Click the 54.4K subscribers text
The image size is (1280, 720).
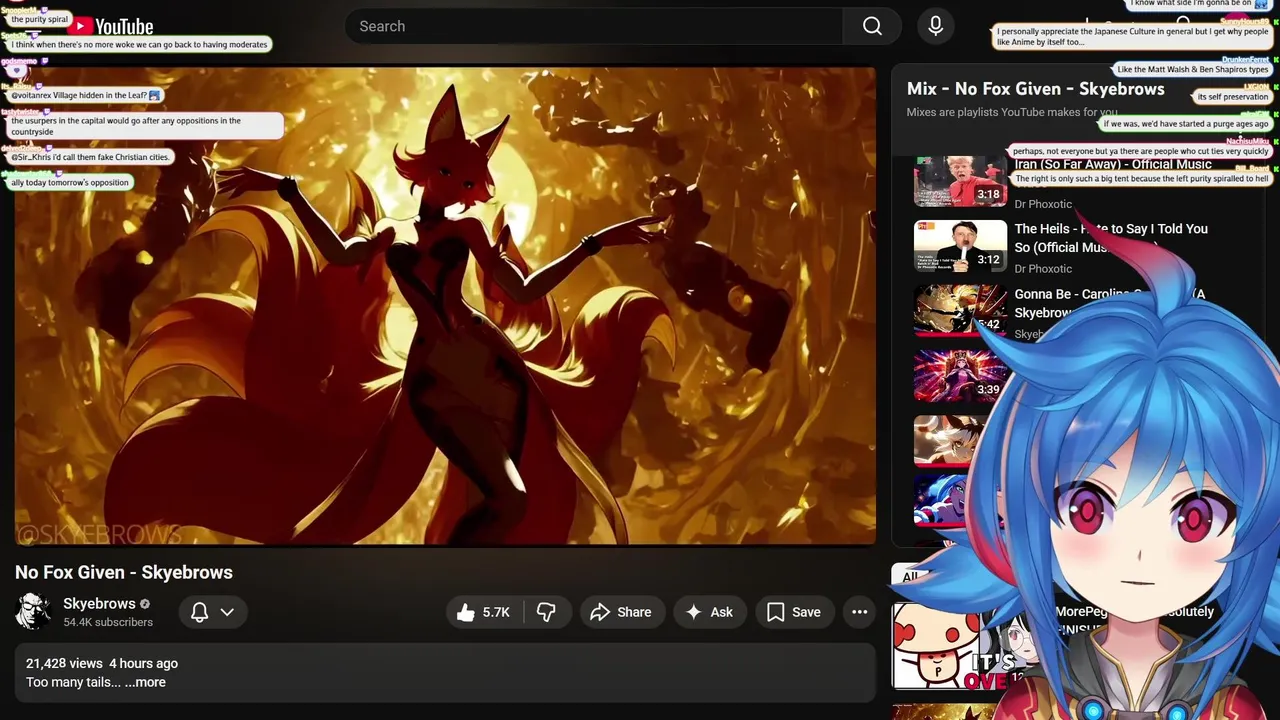[x=108, y=622]
